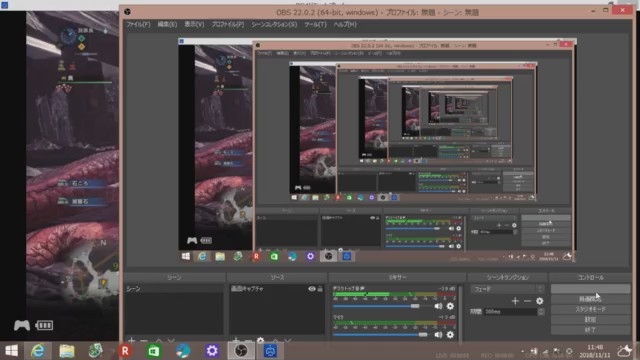Move scene up with the arrow icon

[158, 340]
